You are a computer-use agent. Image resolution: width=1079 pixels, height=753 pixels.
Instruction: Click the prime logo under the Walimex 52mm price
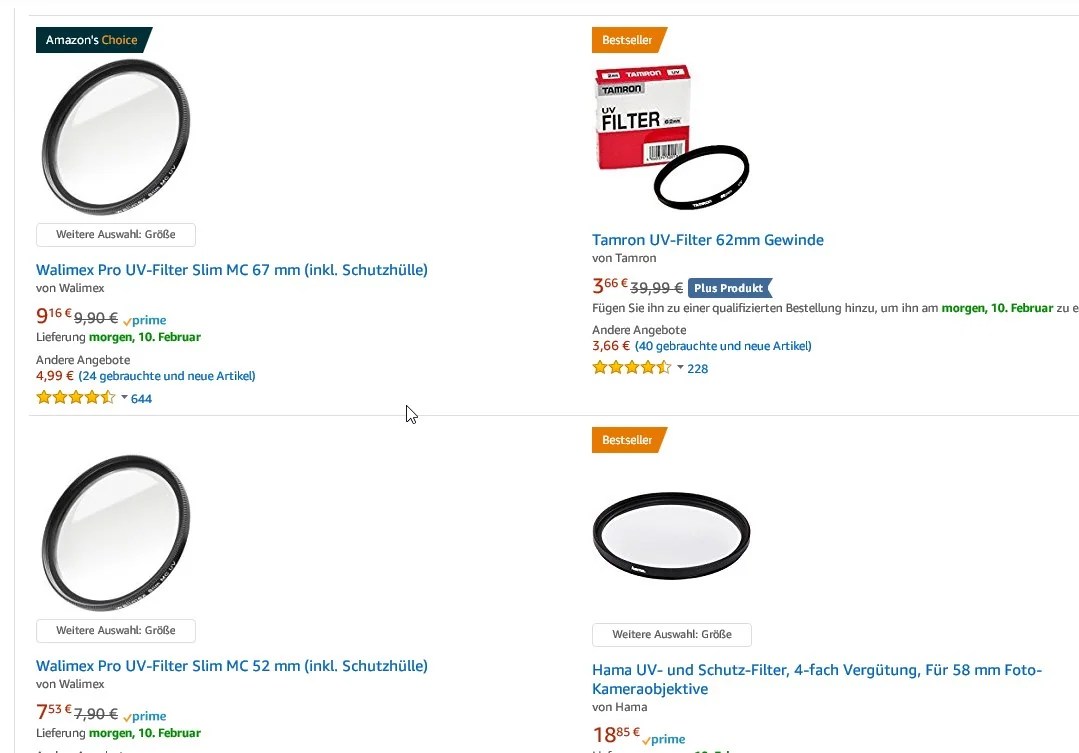[x=144, y=716]
